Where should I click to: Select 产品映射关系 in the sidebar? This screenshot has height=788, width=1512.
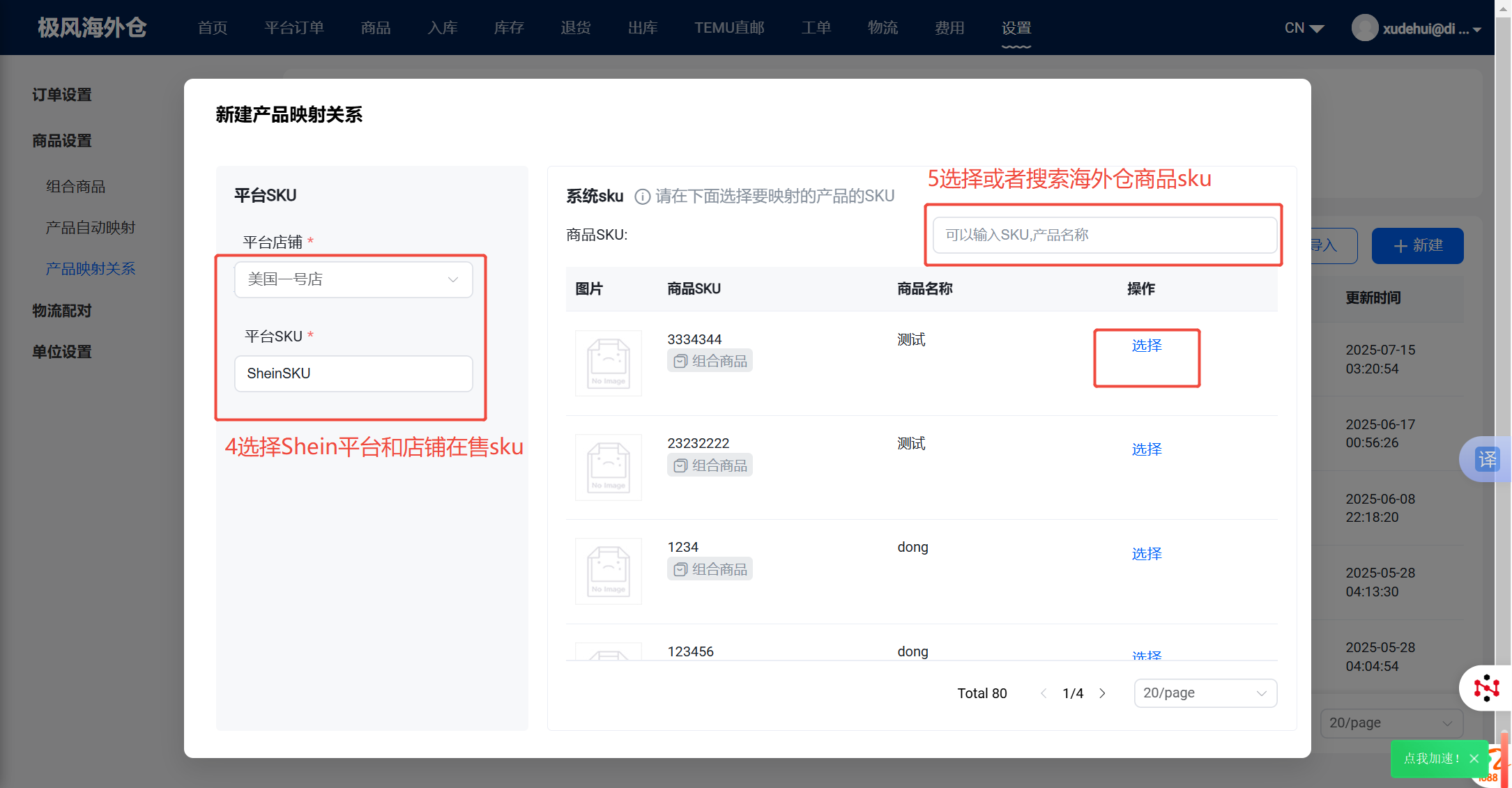[x=91, y=269]
